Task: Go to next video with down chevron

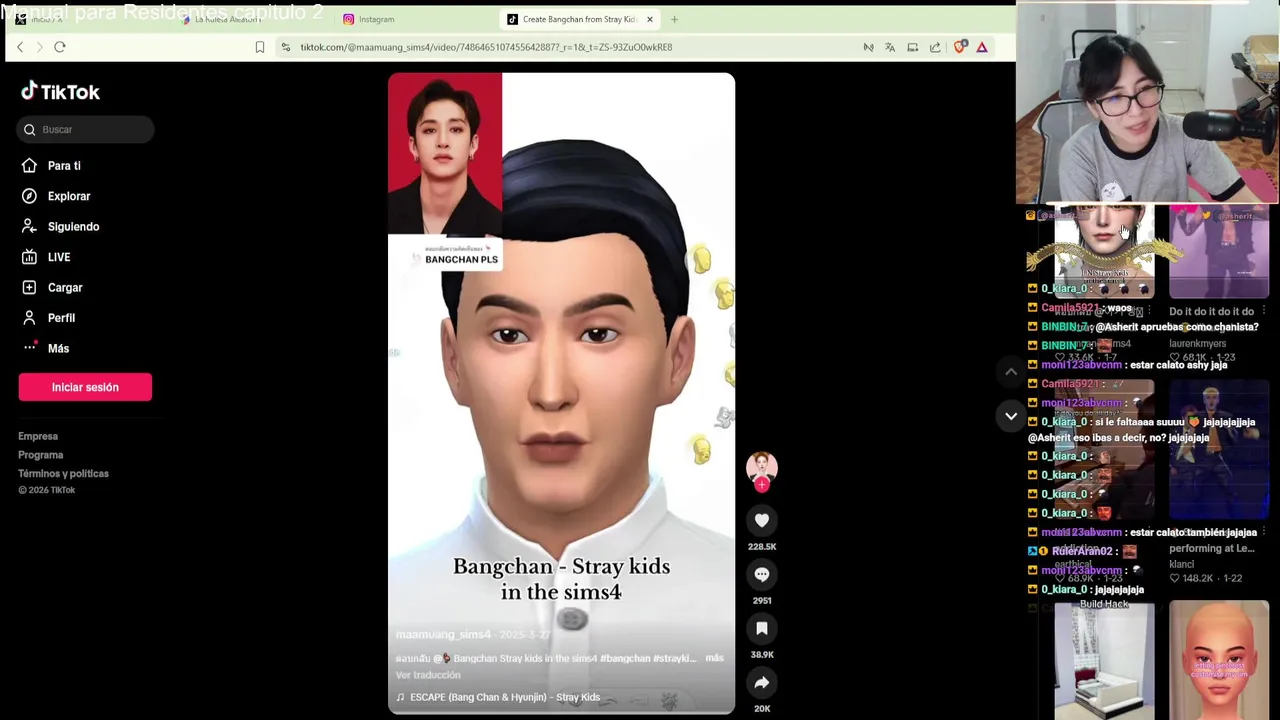Action: (1011, 416)
